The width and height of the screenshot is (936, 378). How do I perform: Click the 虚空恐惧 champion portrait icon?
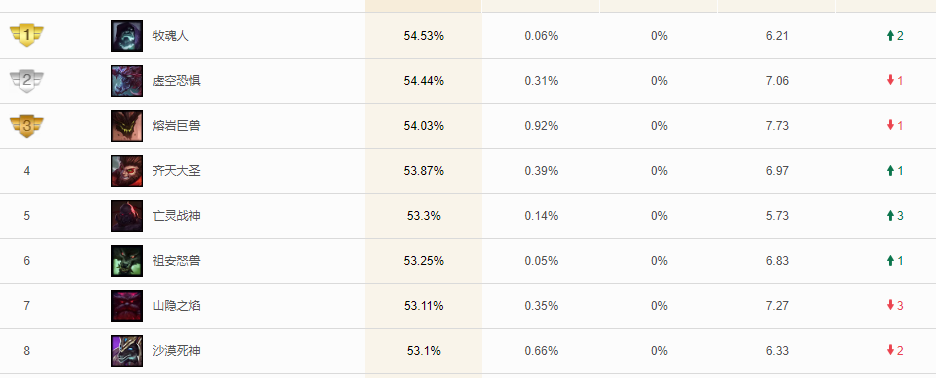pos(127,81)
